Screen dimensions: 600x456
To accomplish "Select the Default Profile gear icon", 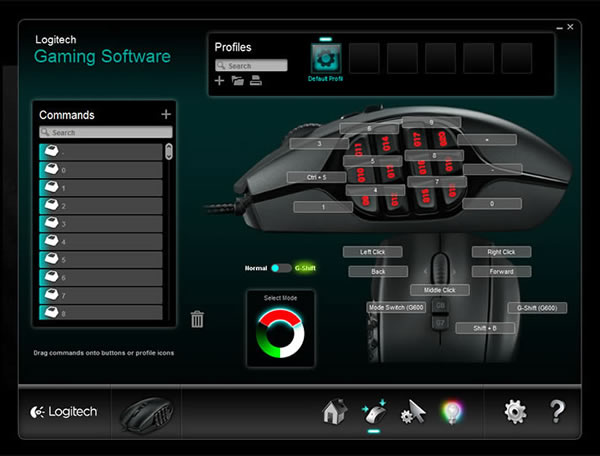I will [x=326, y=58].
